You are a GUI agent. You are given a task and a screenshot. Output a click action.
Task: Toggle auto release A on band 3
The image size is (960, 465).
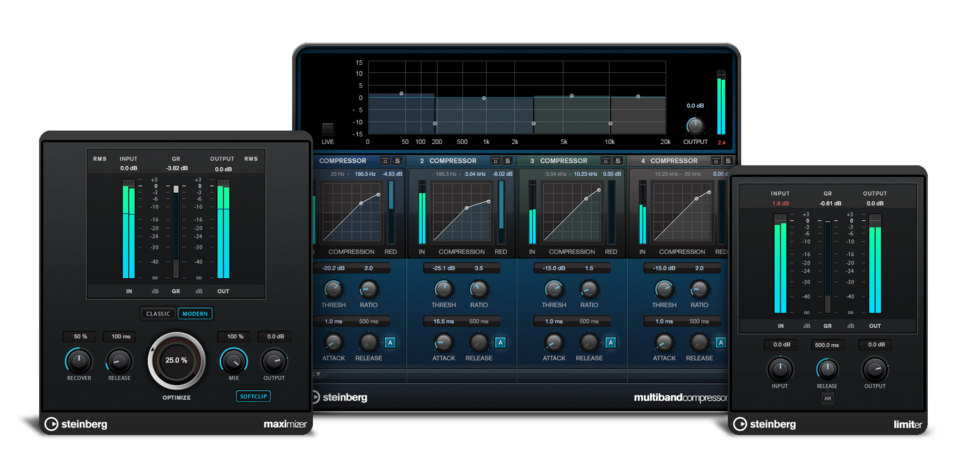[x=610, y=343]
